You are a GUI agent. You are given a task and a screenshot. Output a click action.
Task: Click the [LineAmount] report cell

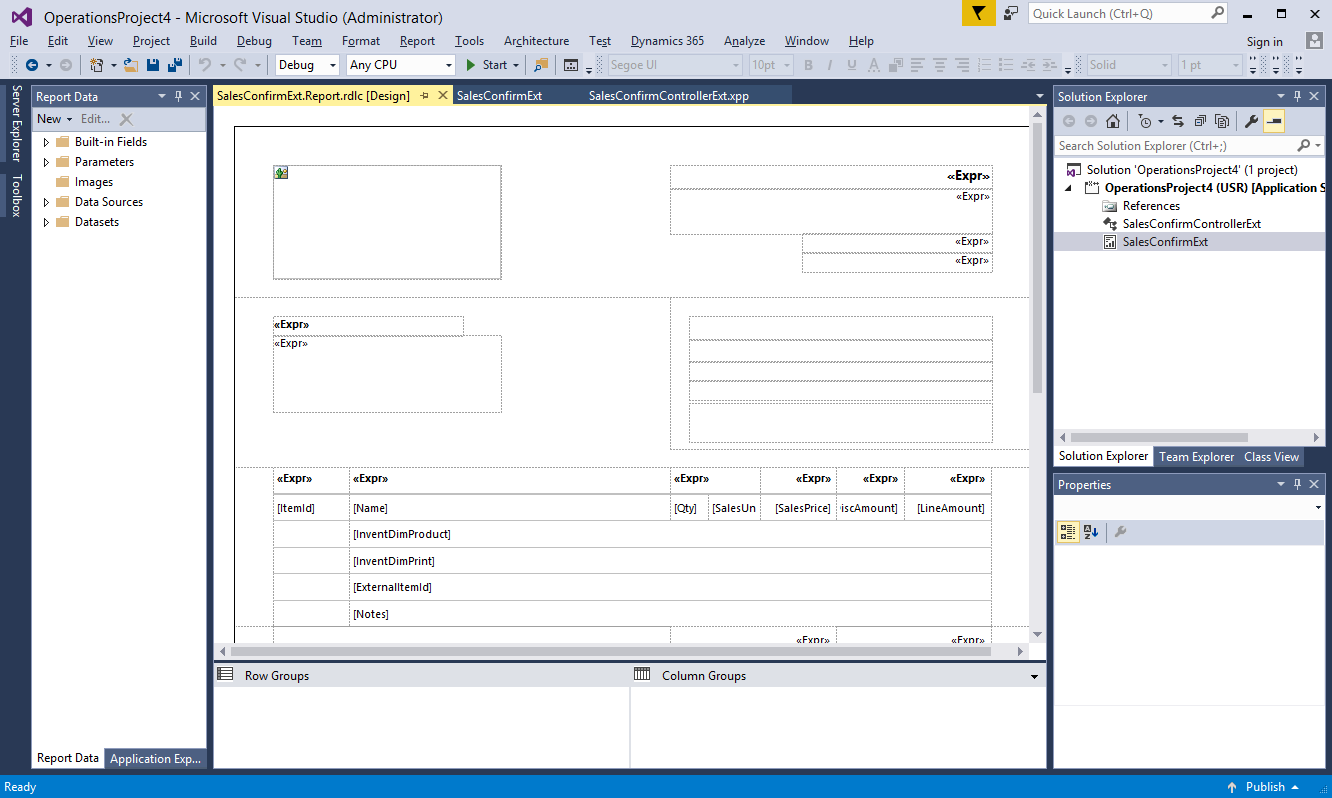(948, 508)
